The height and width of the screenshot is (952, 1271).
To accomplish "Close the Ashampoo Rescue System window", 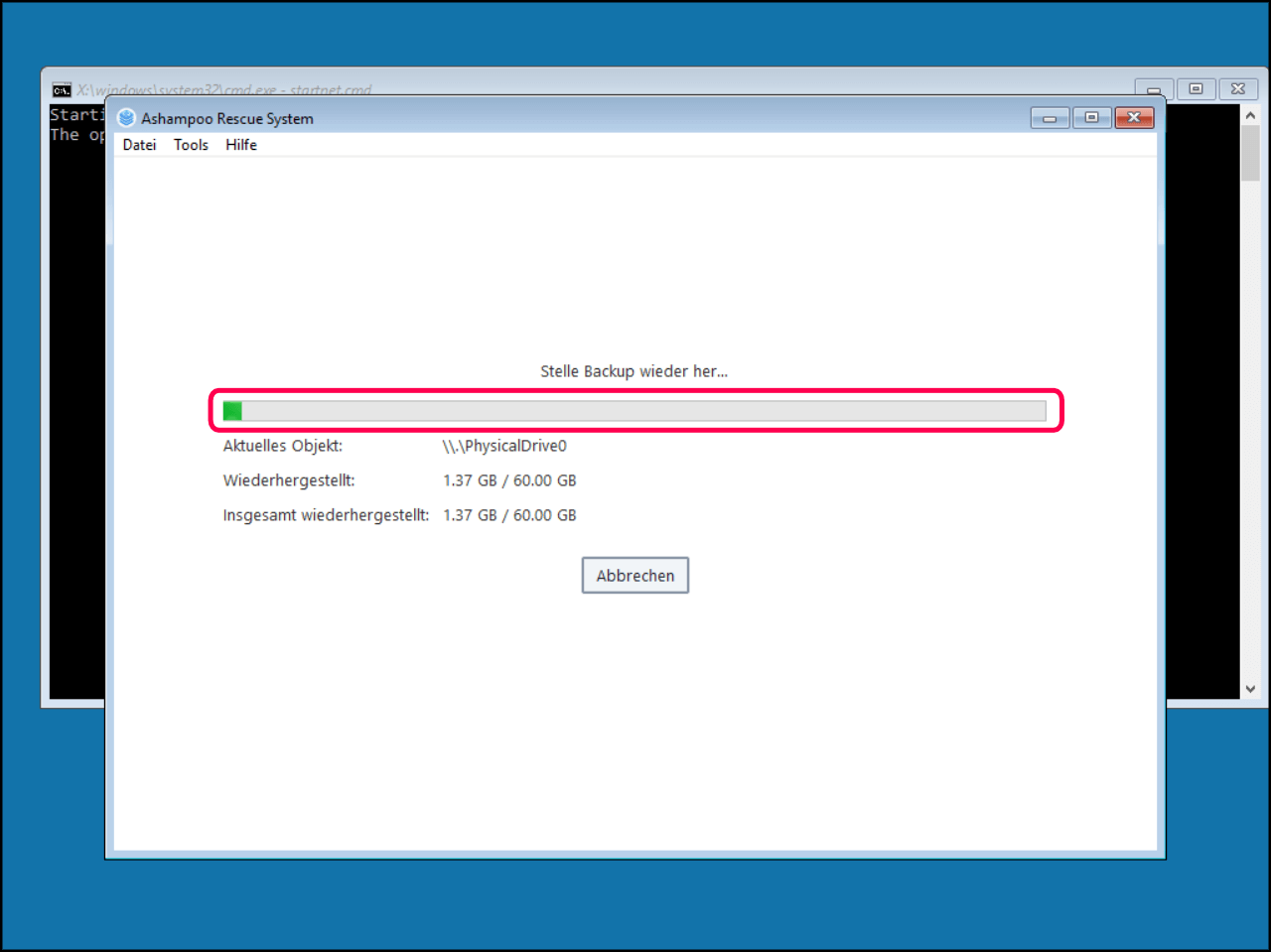I will tap(1134, 118).
